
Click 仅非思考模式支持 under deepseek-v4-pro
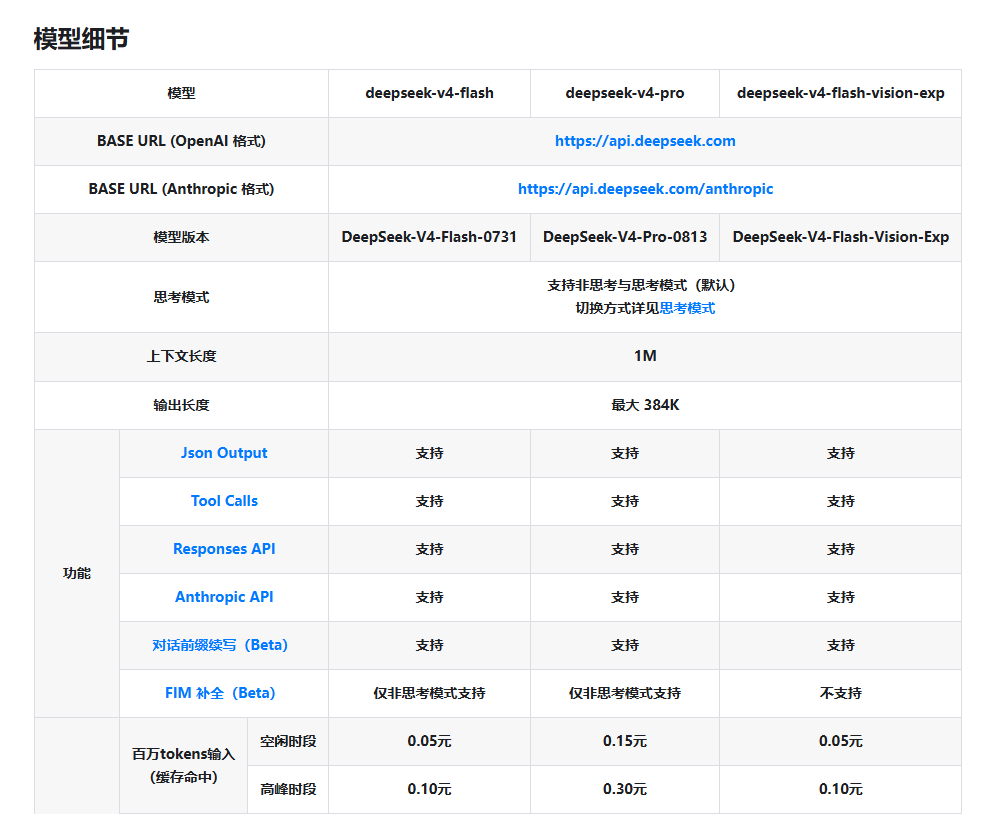624,693
